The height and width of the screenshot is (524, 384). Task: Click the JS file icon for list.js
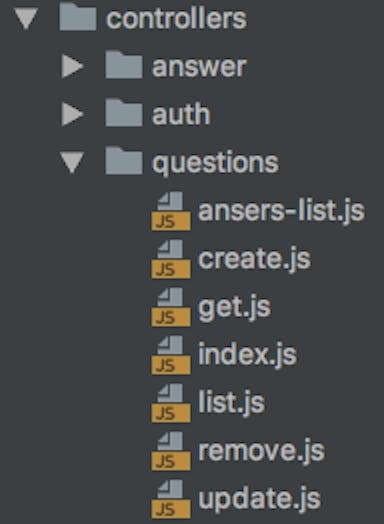coord(171,403)
